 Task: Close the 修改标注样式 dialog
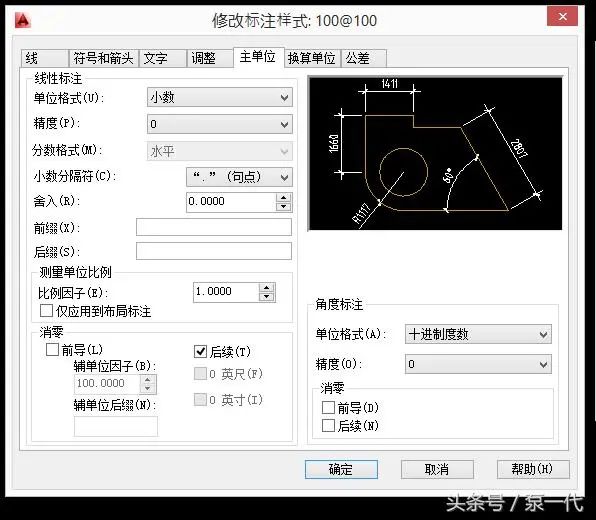click(x=563, y=17)
